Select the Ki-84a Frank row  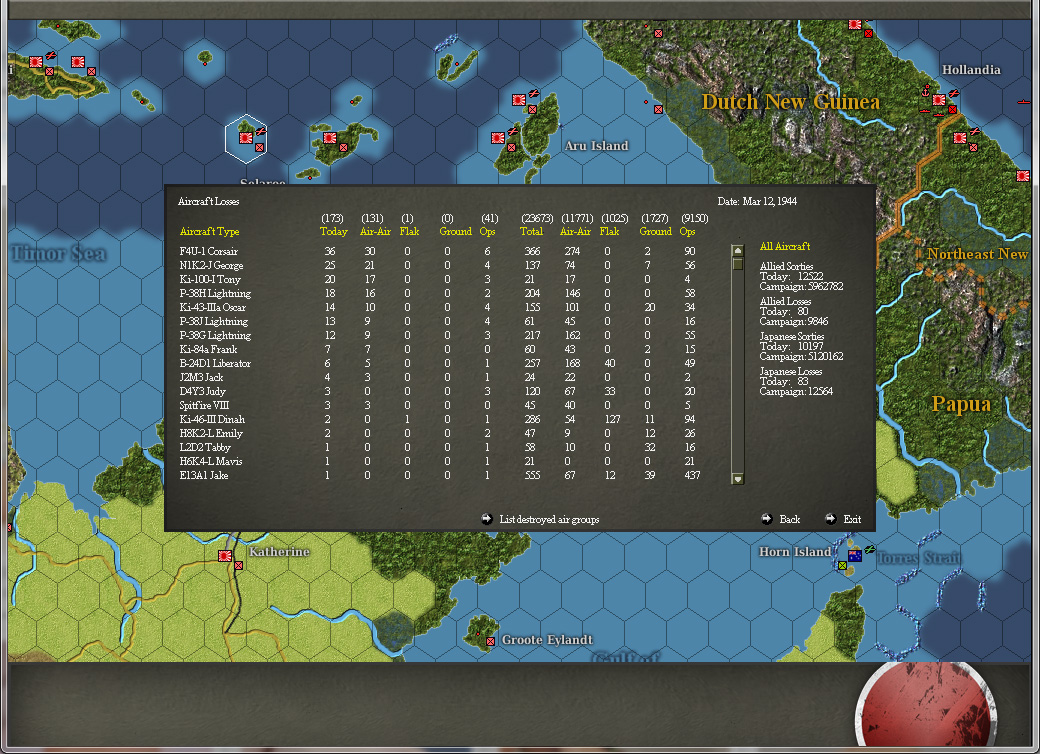click(440, 349)
